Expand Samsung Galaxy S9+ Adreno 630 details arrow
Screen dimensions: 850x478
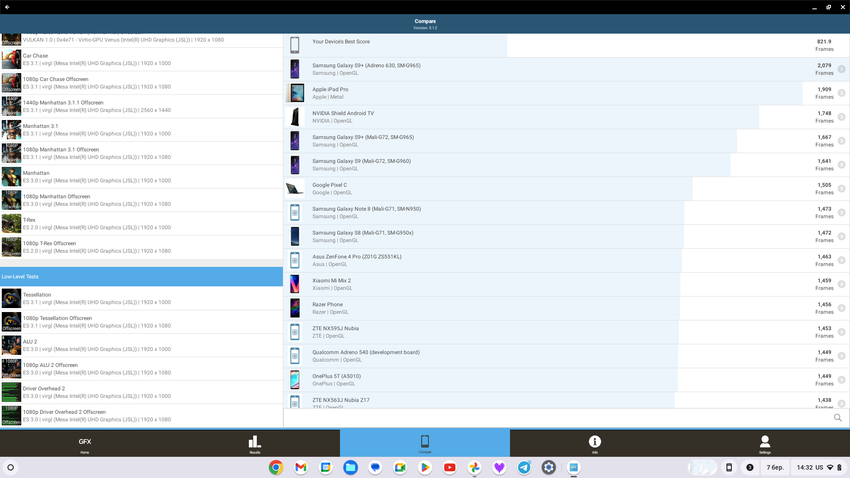(841, 69)
